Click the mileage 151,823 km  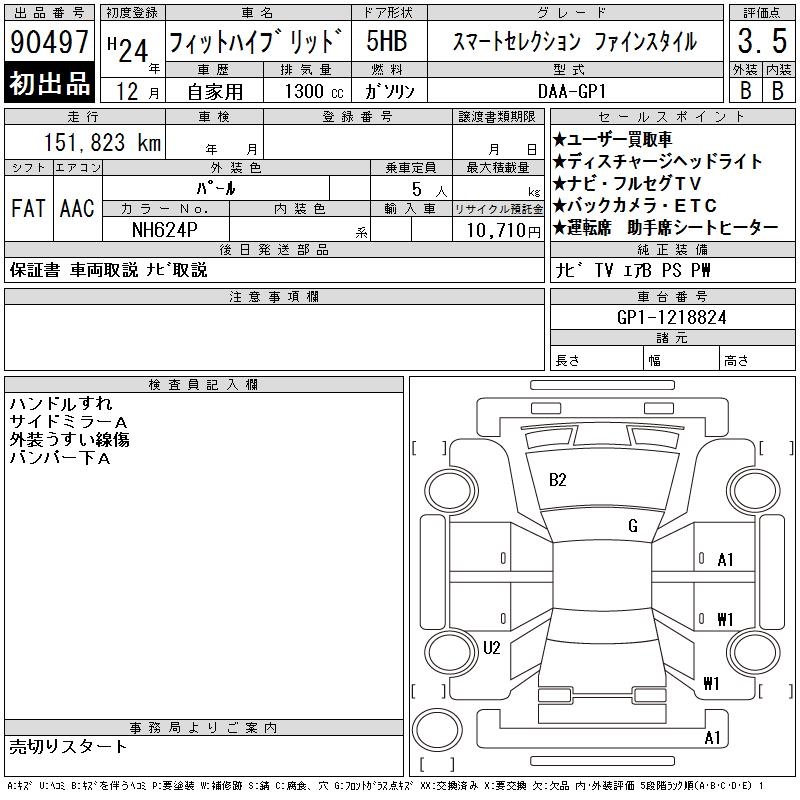(102, 142)
